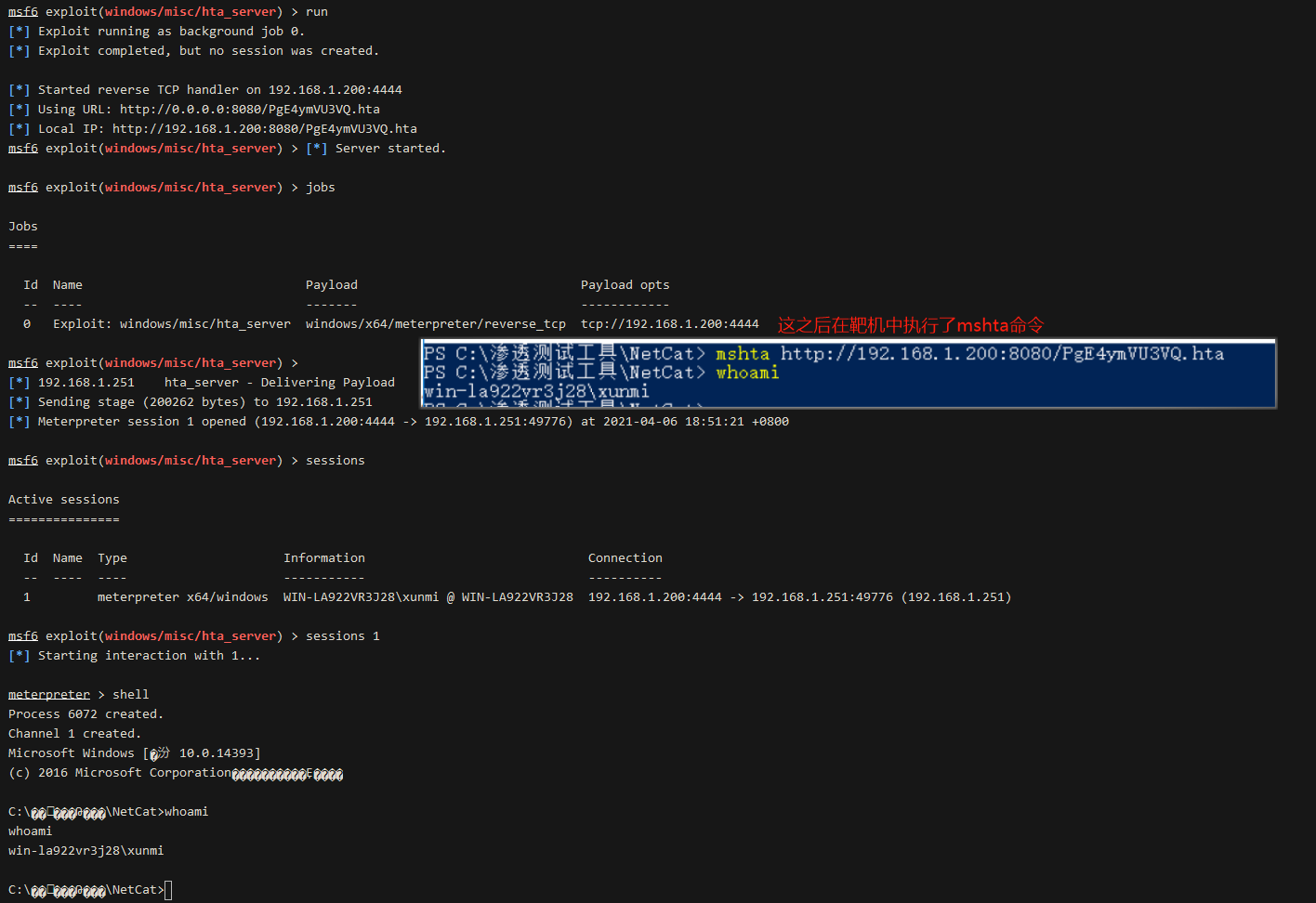This screenshot has height=903, width=1316.
Task: Select "Process 6072 created." line
Action: [86, 714]
